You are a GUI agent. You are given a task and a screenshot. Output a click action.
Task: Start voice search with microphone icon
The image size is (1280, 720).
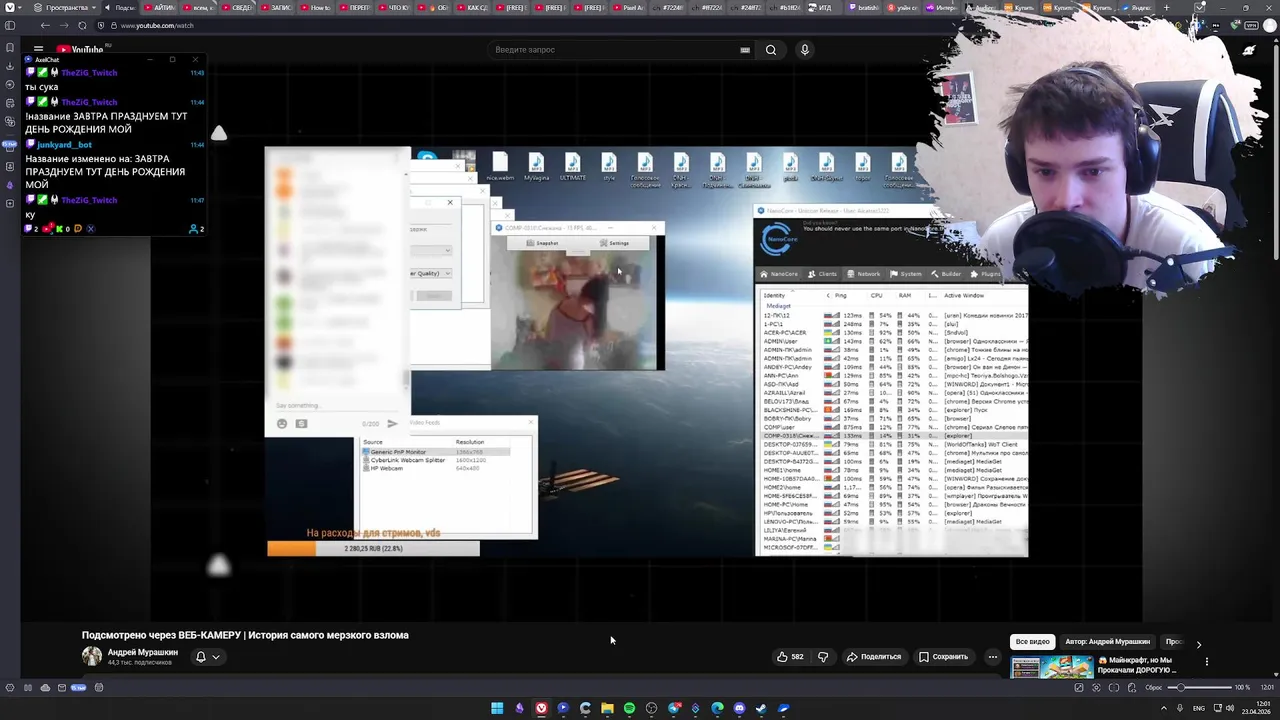click(804, 50)
